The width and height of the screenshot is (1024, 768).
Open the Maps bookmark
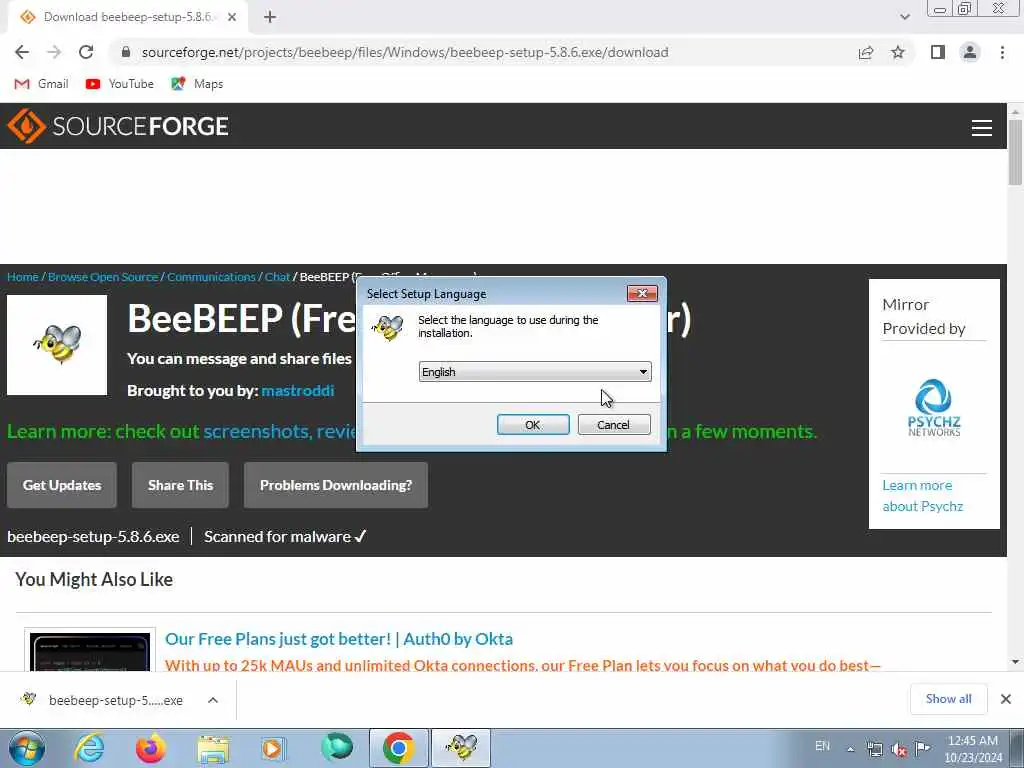(x=197, y=84)
